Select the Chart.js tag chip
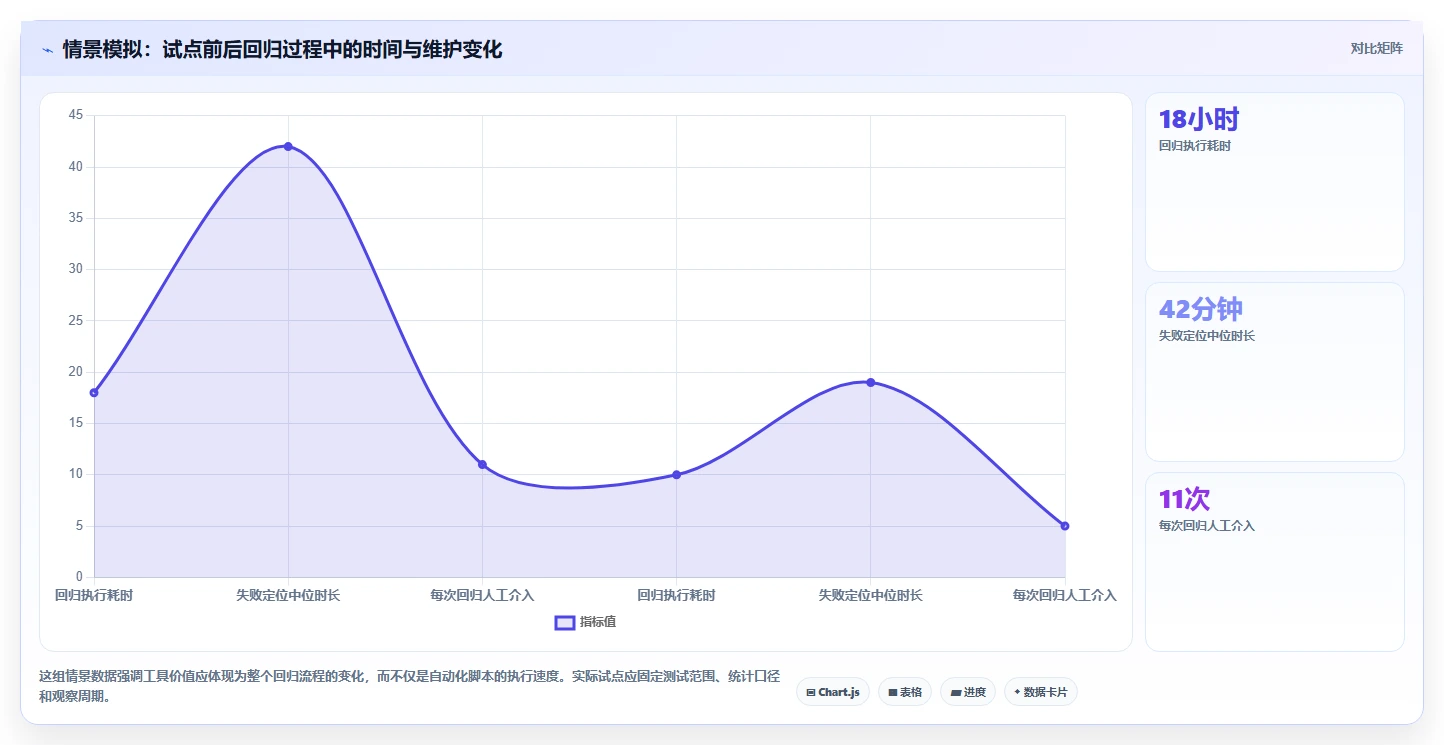1444x745 pixels. pos(832,692)
